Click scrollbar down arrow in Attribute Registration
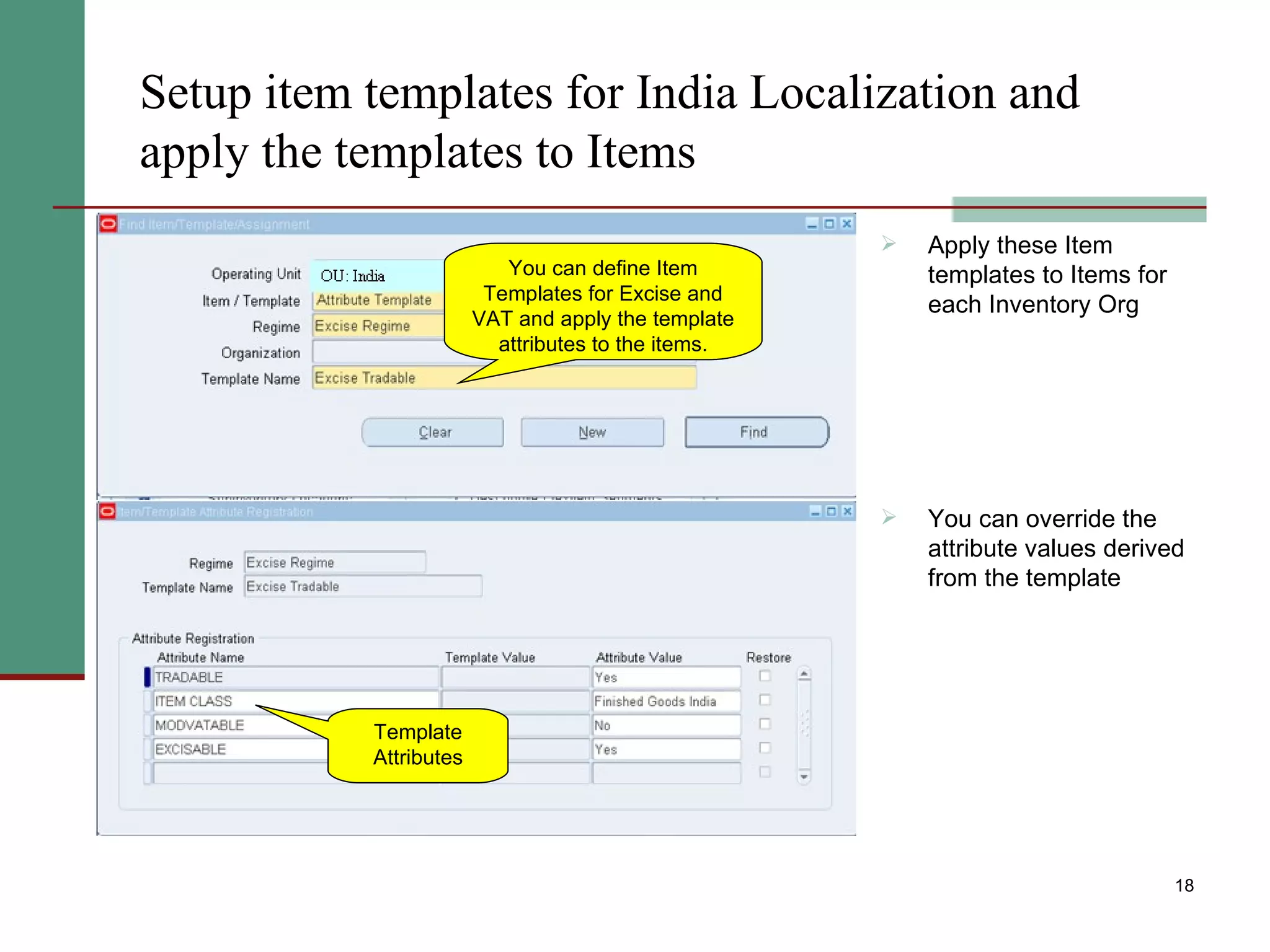 (804, 777)
